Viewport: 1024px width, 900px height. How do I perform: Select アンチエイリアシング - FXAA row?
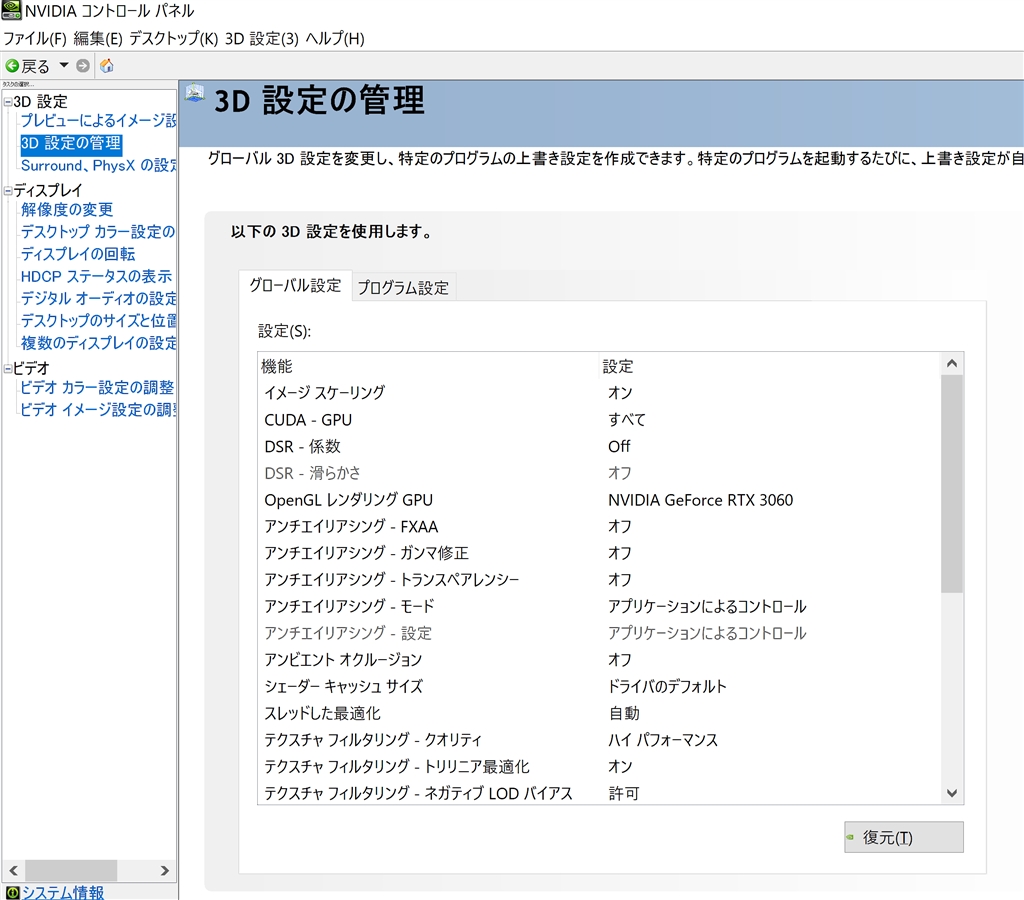pyautogui.click(x=599, y=526)
